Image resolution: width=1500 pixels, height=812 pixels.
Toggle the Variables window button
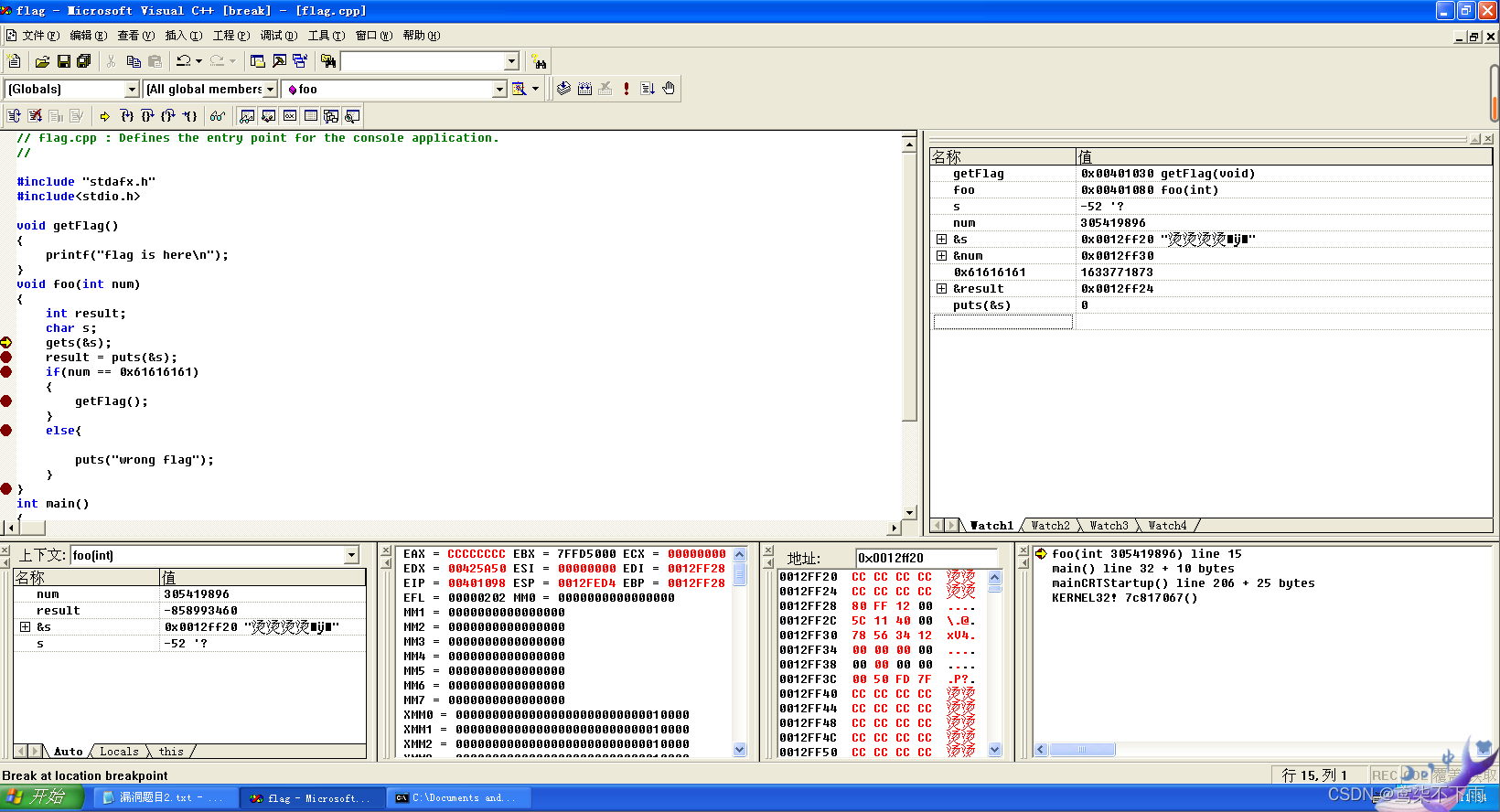click(268, 116)
